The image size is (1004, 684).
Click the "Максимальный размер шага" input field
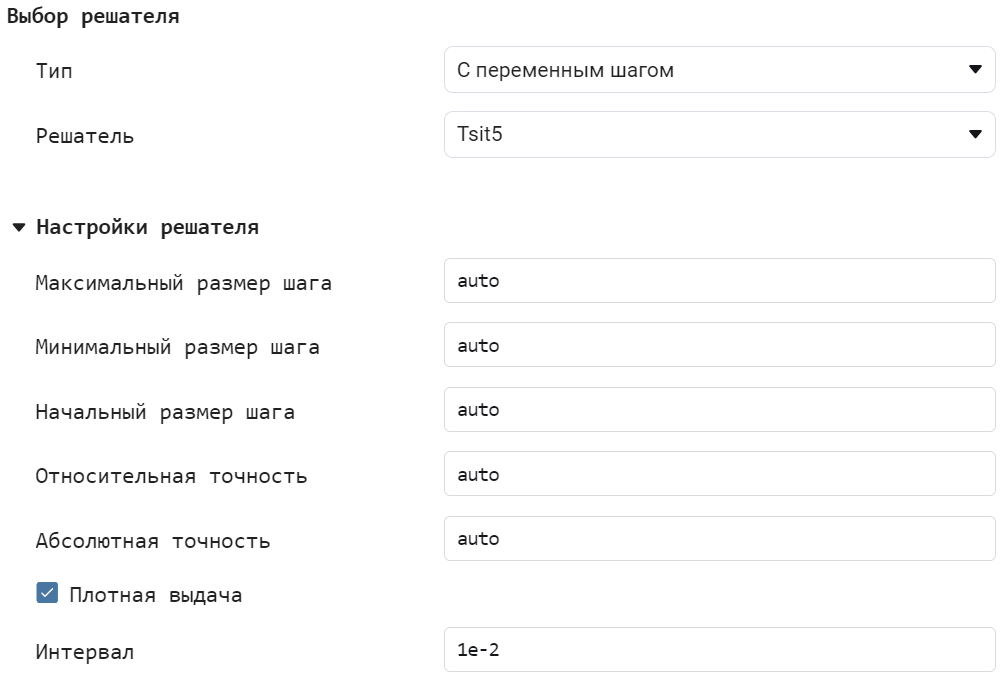[719, 281]
